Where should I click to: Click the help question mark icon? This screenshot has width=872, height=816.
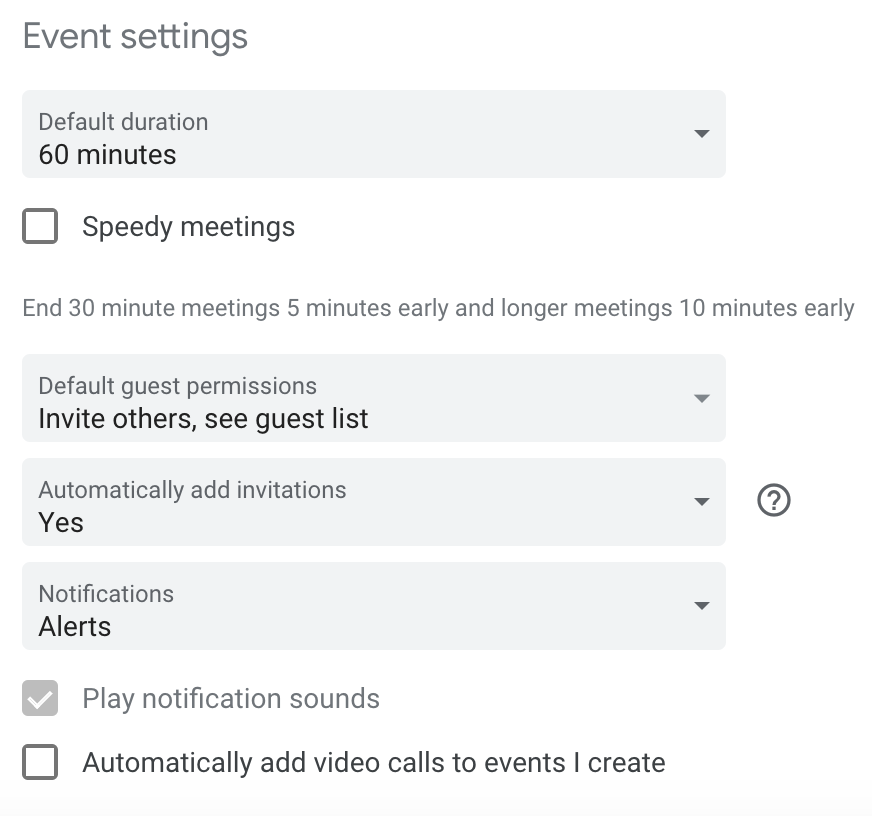click(773, 500)
